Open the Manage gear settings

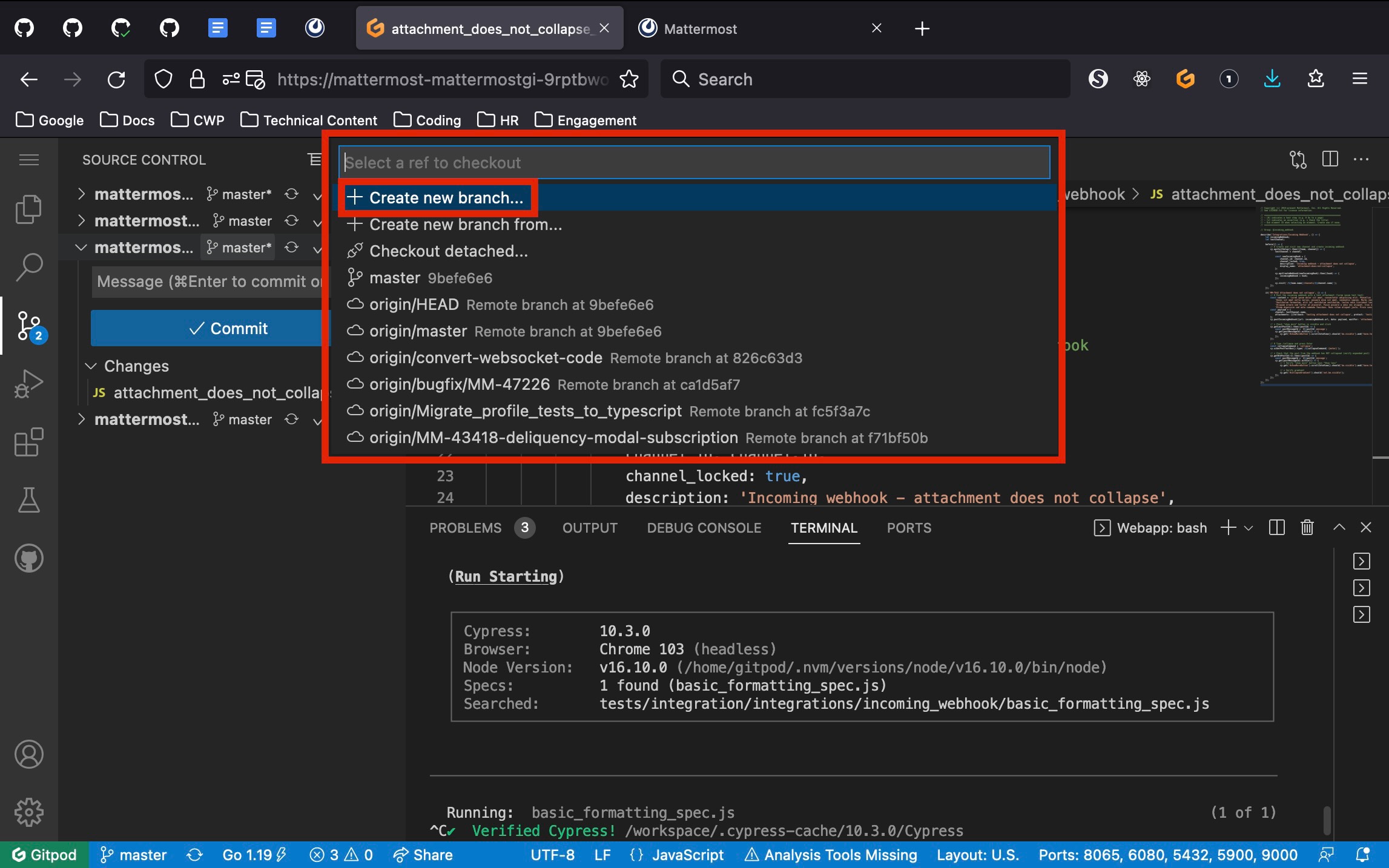click(28, 812)
